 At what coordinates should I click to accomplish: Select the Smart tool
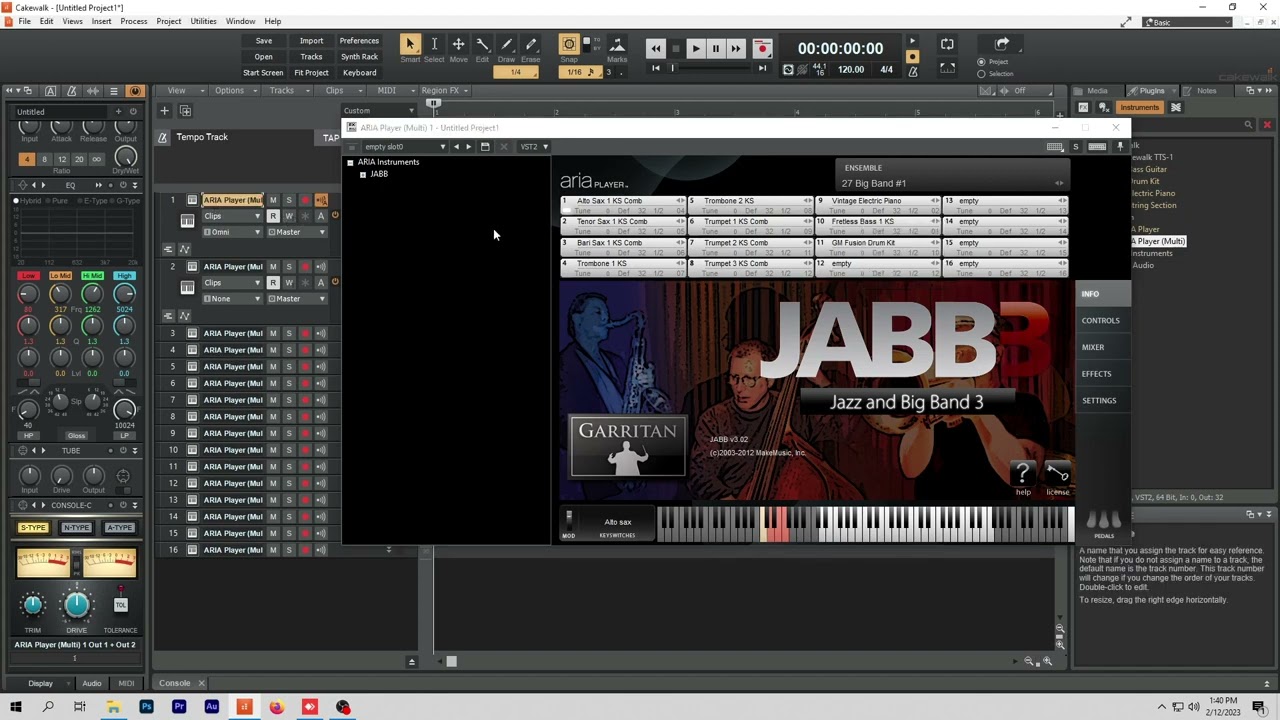410,44
